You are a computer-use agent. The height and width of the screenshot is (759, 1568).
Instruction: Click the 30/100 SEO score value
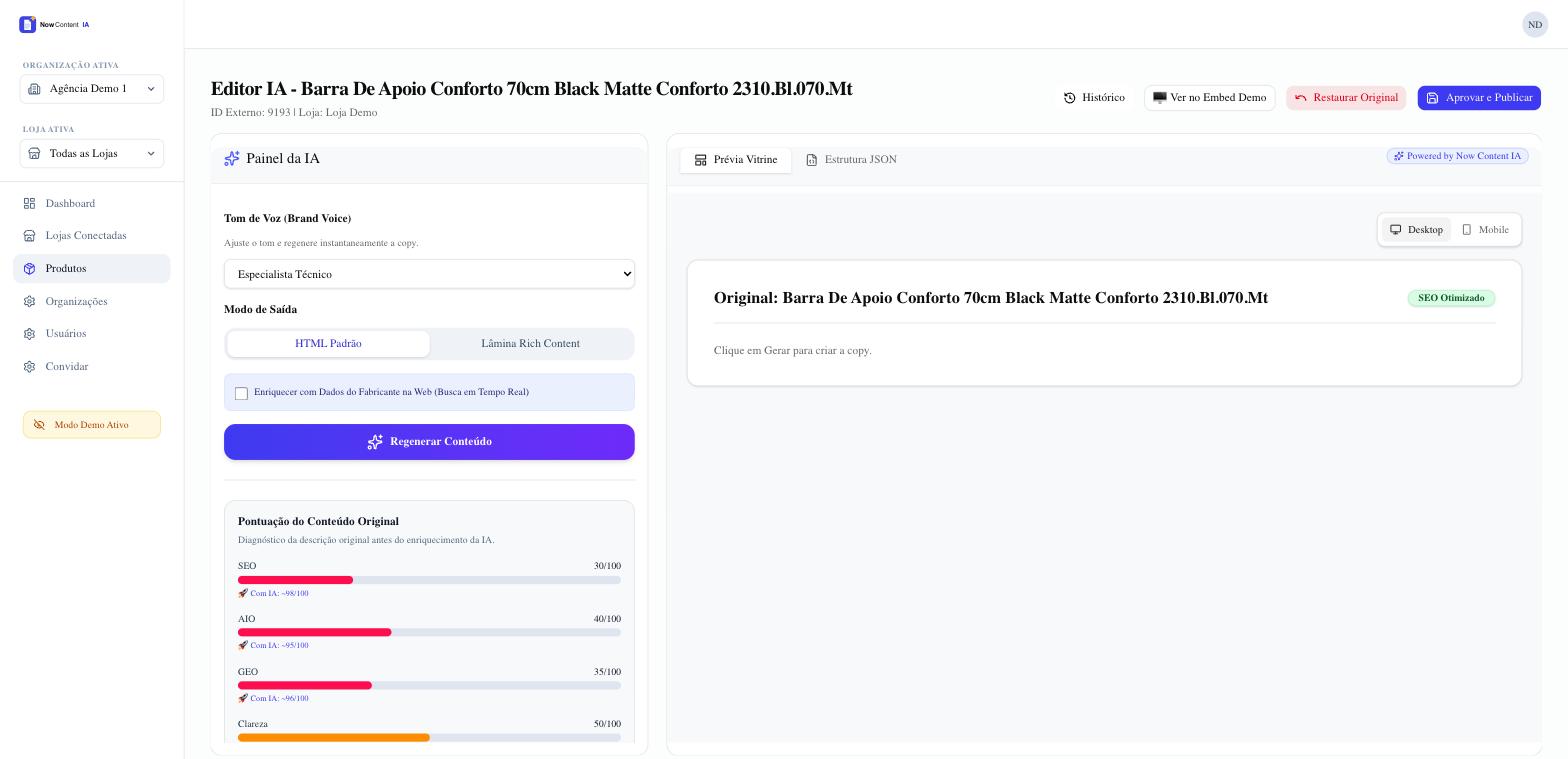[607, 567]
